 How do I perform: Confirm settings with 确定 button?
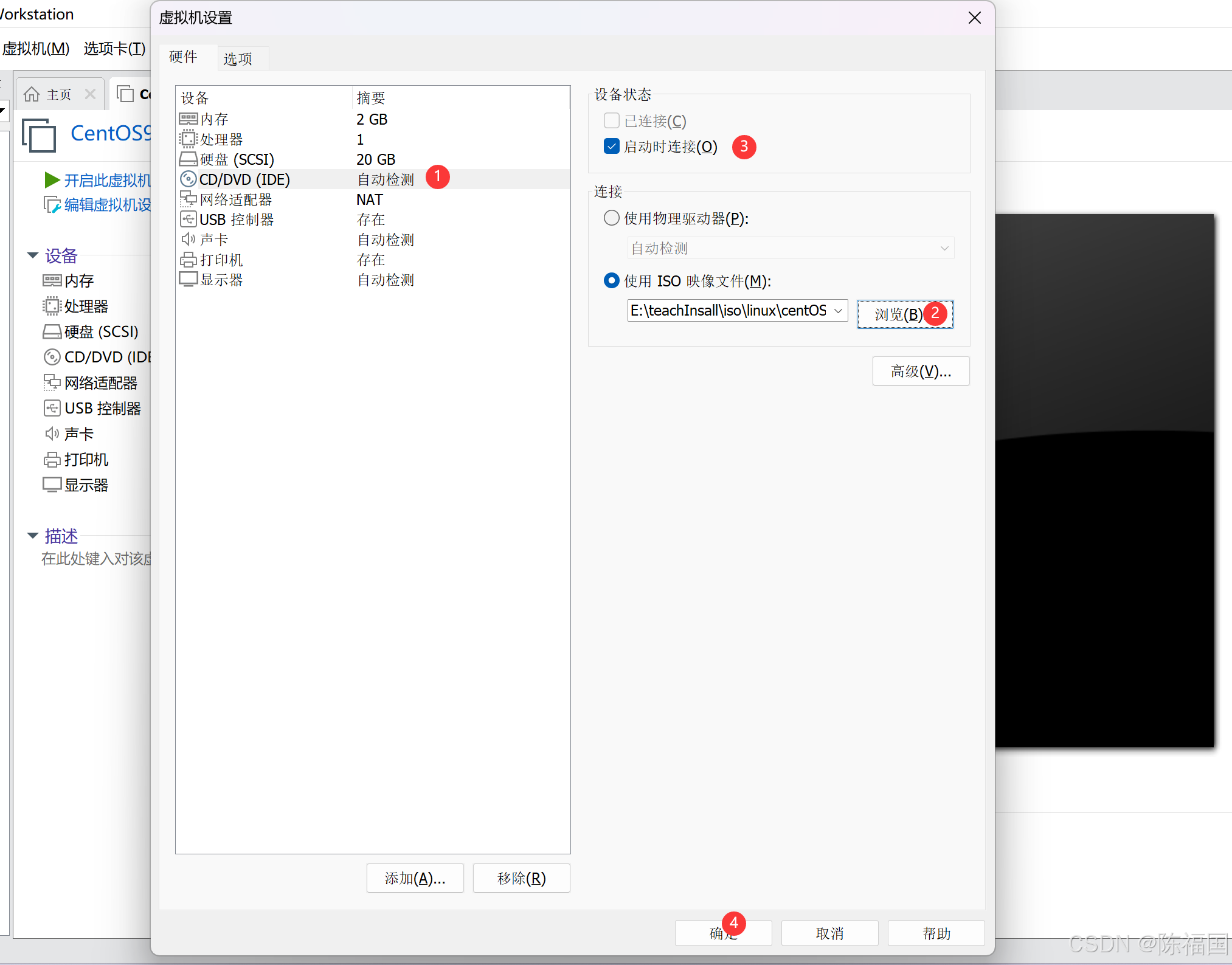point(723,933)
